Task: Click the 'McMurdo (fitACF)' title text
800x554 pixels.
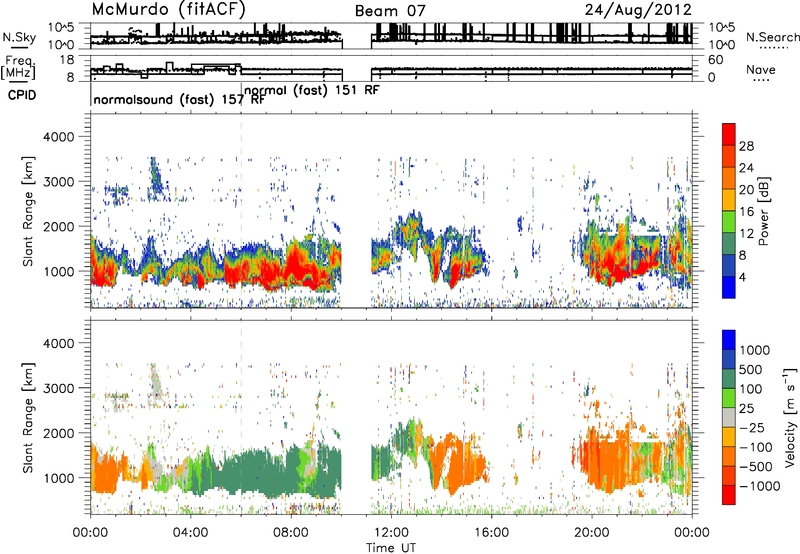Action: 168,10
